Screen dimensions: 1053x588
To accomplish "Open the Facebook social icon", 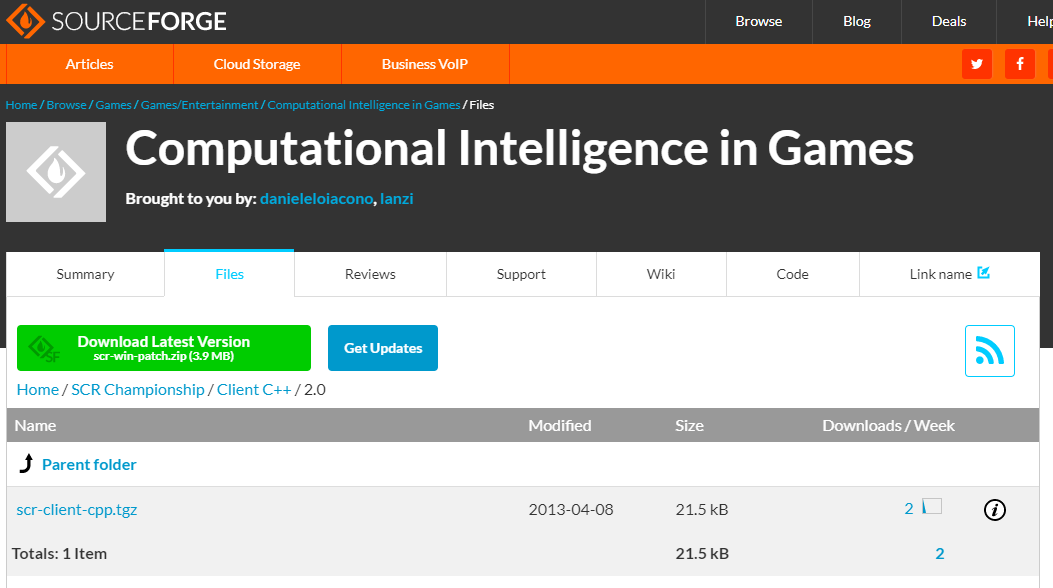I will coord(1020,64).
